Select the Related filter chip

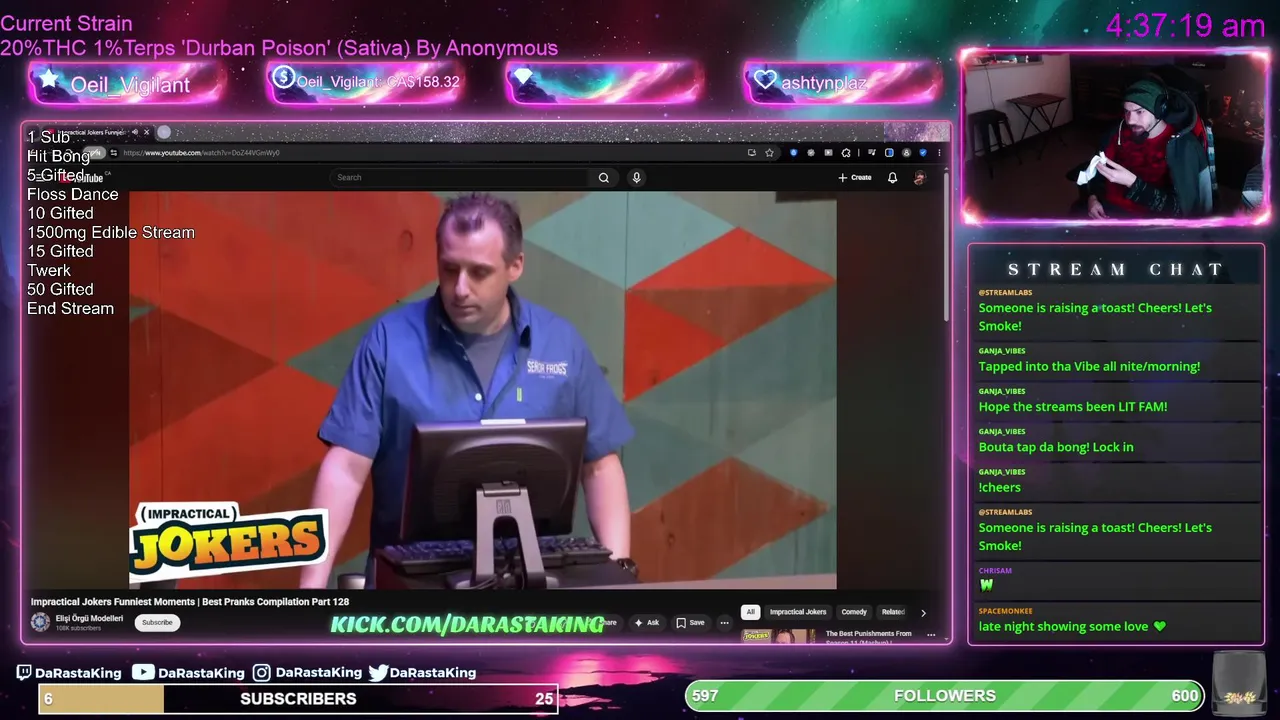click(893, 612)
